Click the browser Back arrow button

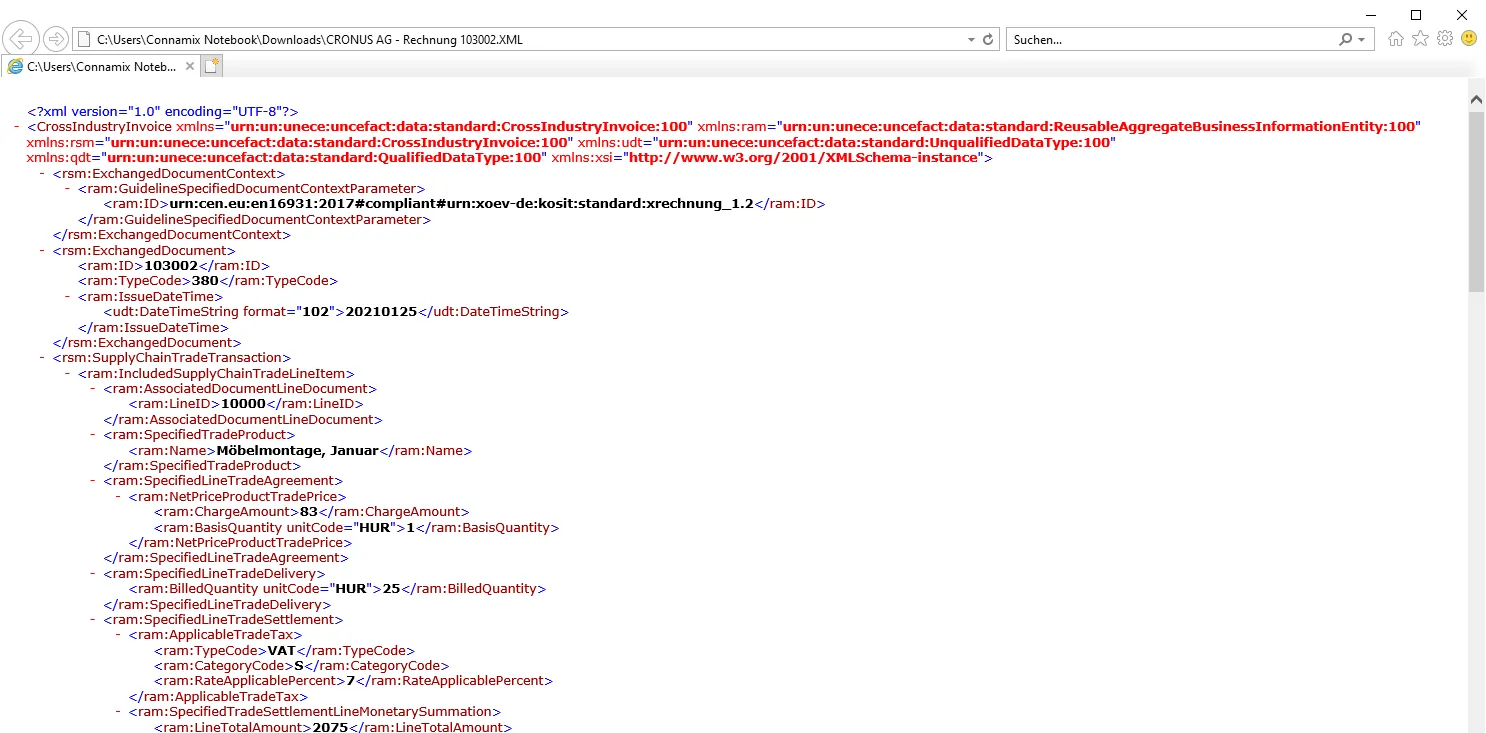click(22, 39)
